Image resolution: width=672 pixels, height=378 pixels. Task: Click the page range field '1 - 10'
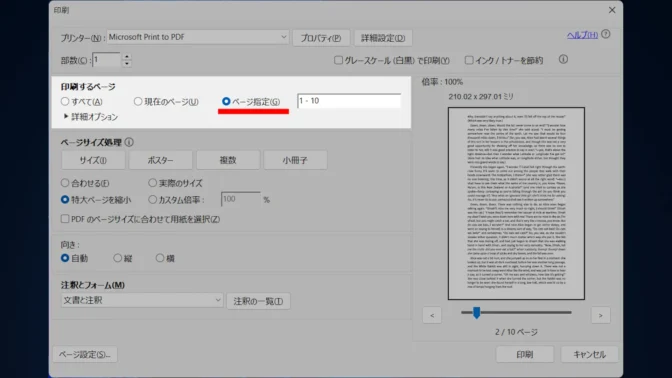point(349,101)
